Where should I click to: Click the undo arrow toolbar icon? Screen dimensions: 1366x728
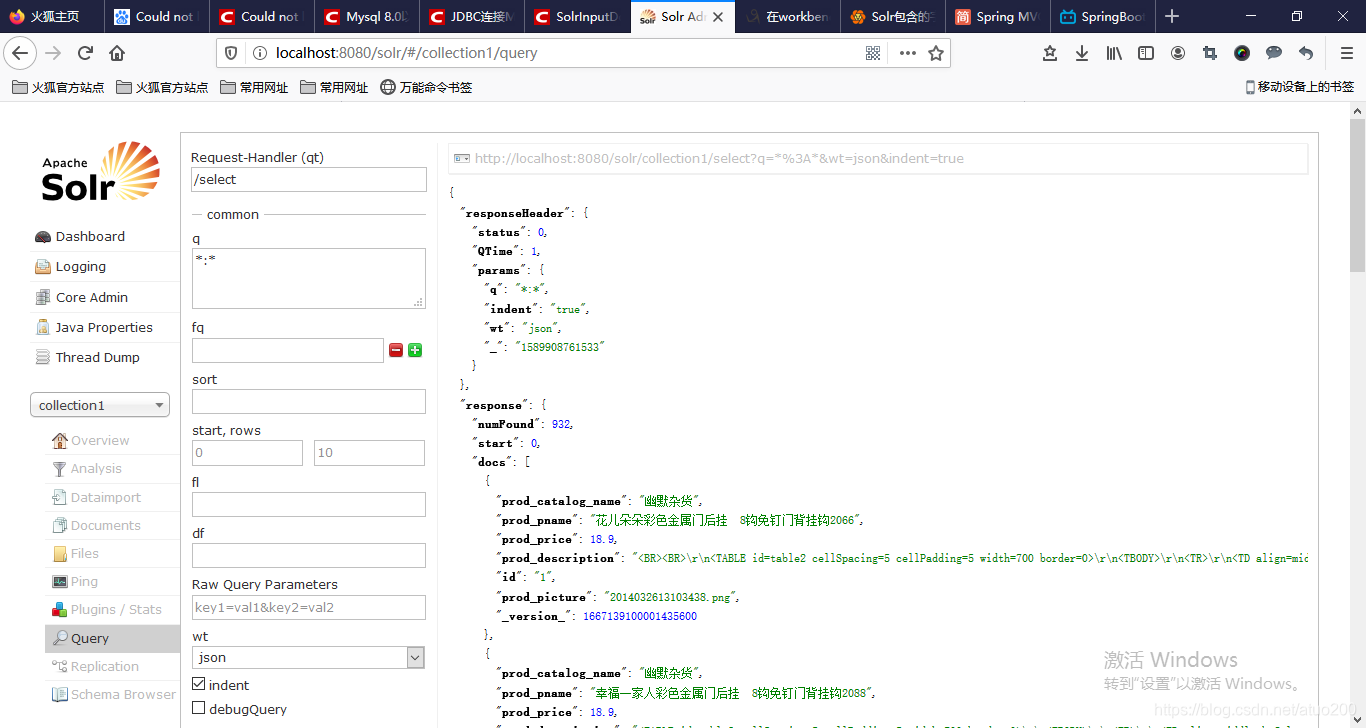coord(1306,53)
